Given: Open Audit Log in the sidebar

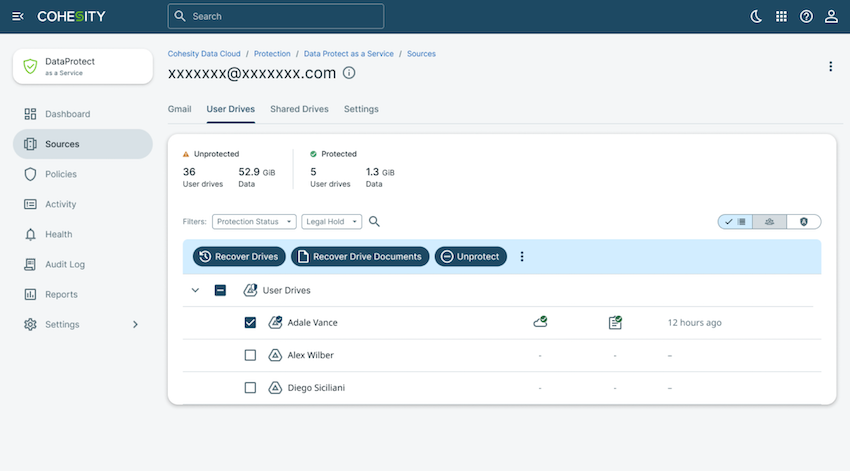Looking at the screenshot, I should [x=83, y=264].
